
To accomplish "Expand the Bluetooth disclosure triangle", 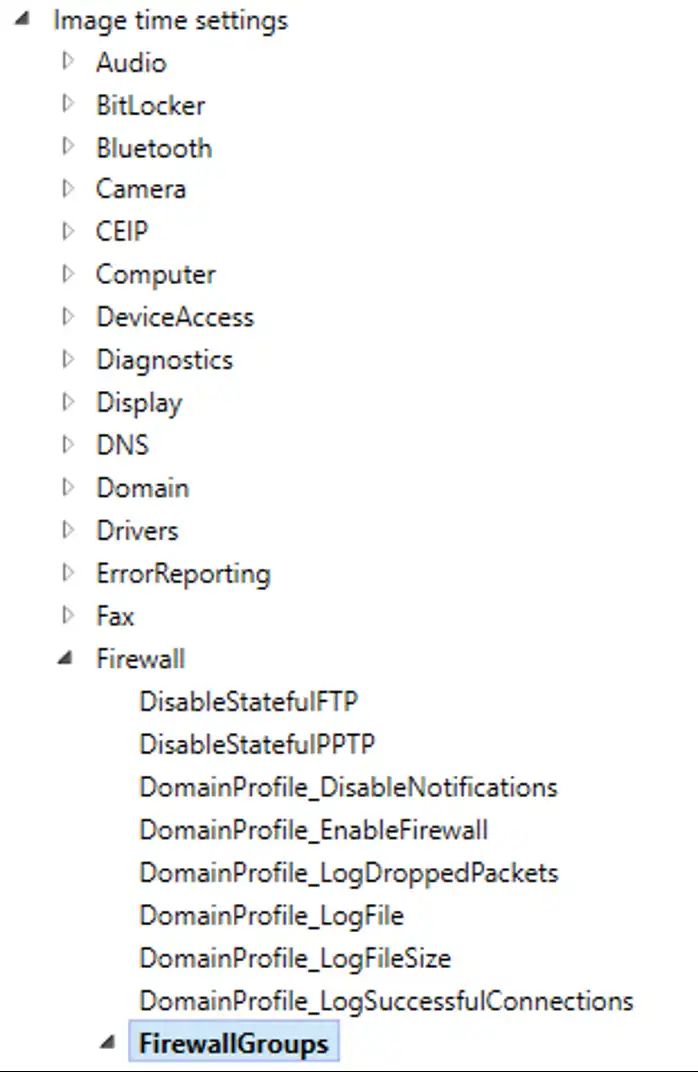I will pos(68,146).
